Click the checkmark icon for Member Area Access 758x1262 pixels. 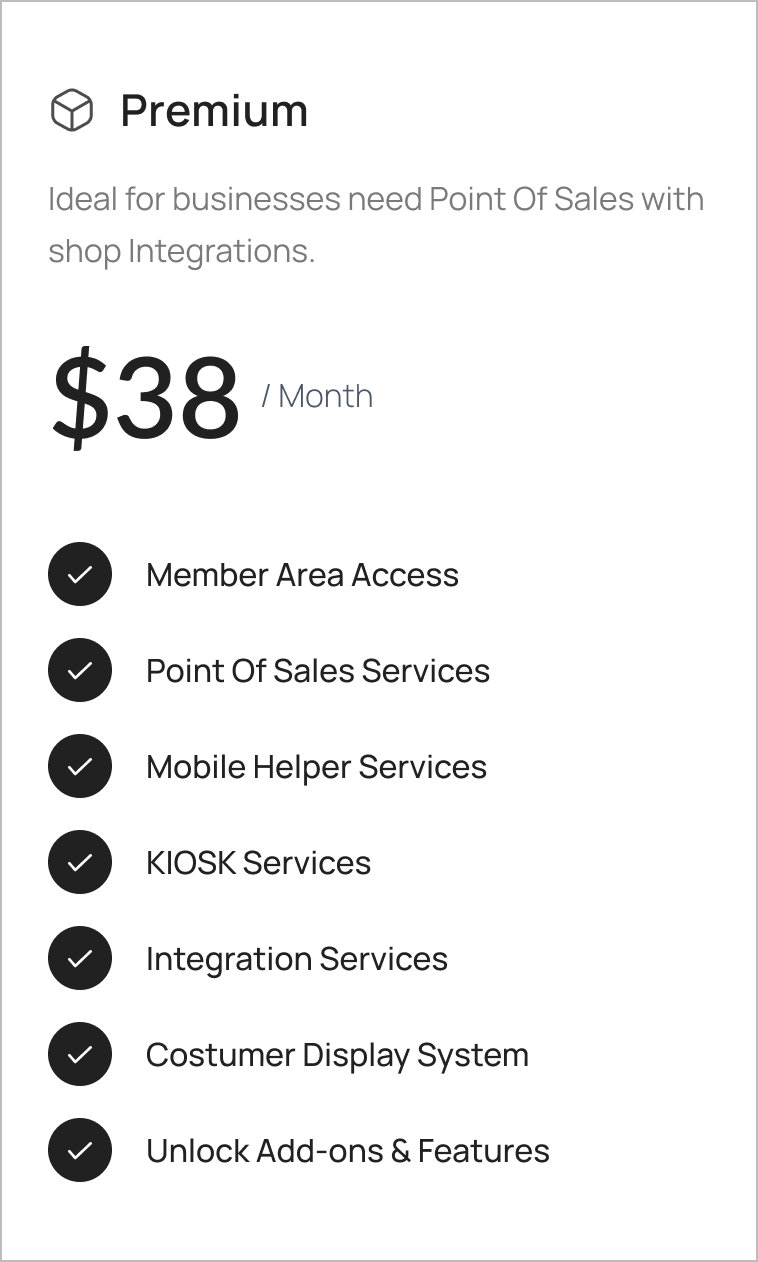[79, 574]
